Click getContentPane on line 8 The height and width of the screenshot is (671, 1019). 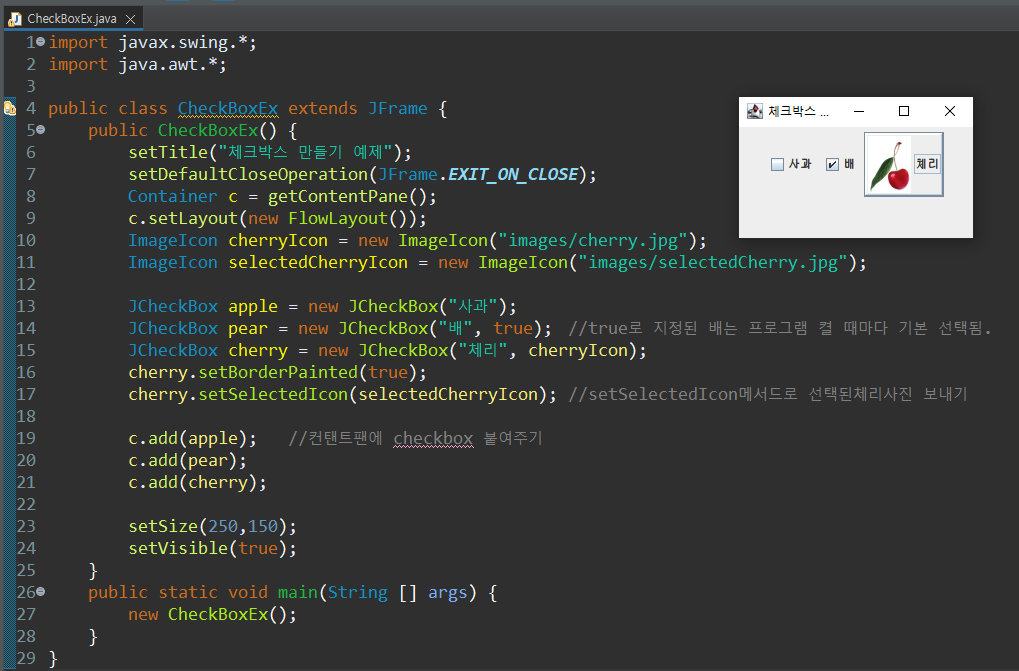point(337,196)
